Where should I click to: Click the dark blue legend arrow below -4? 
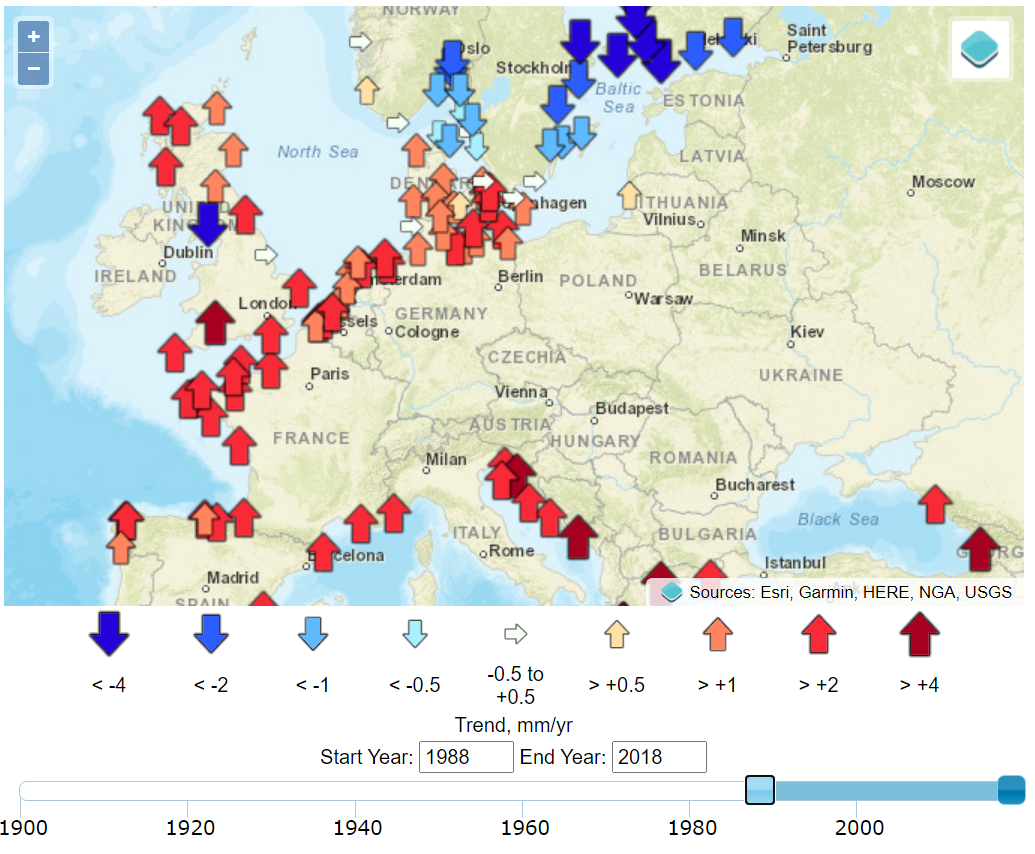(107, 633)
